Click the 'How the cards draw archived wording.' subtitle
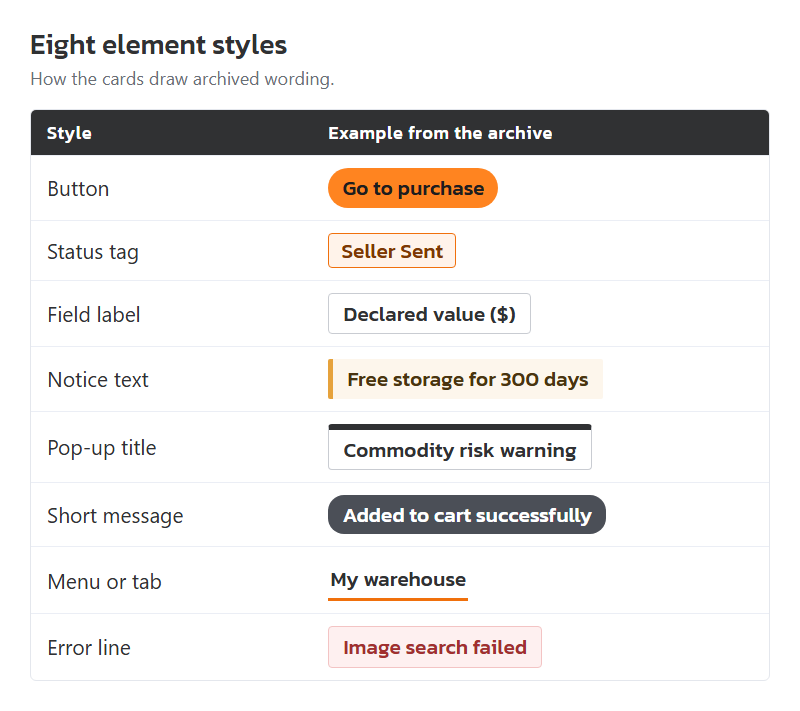This screenshot has width=800, height=711. coord(182,79)
